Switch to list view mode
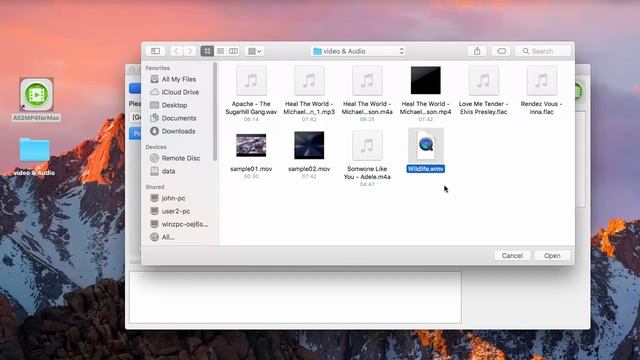The image size is (640, 360). coord(220,51)
